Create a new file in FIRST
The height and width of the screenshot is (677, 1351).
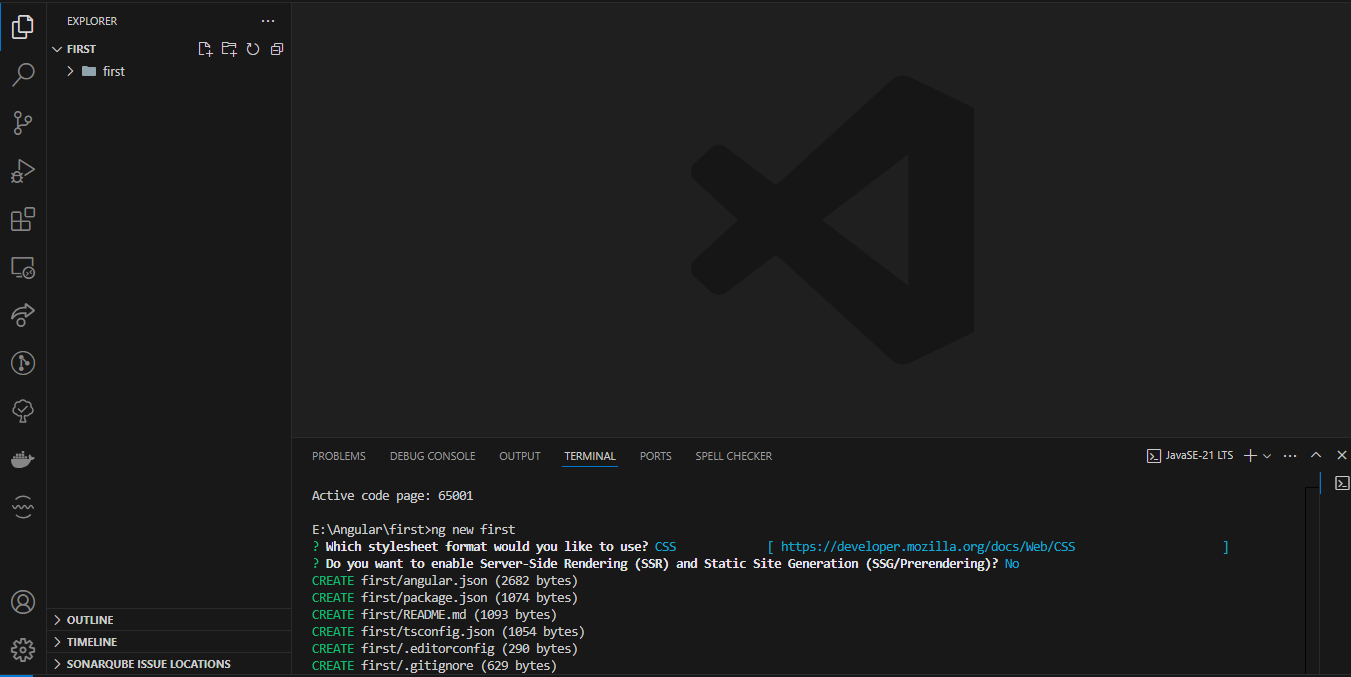205,49
